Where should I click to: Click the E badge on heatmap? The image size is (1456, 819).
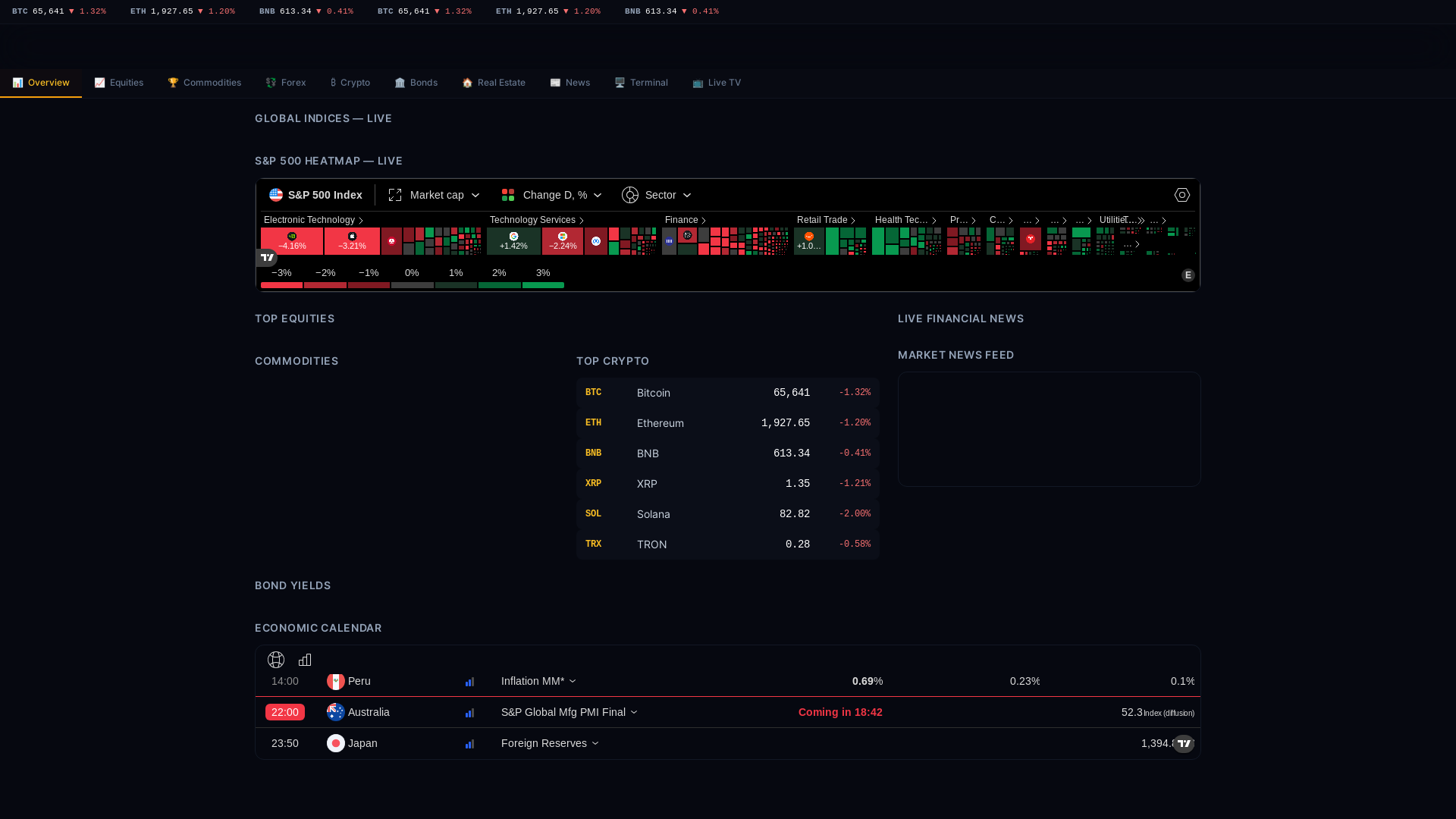(x=1188, y=275)
